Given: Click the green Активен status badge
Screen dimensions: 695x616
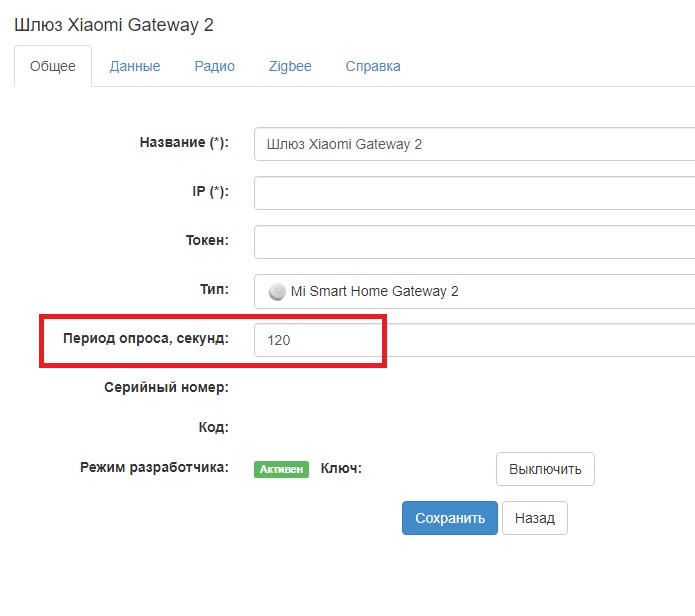Looking at the screenshot, I should [x=281, y=468].
